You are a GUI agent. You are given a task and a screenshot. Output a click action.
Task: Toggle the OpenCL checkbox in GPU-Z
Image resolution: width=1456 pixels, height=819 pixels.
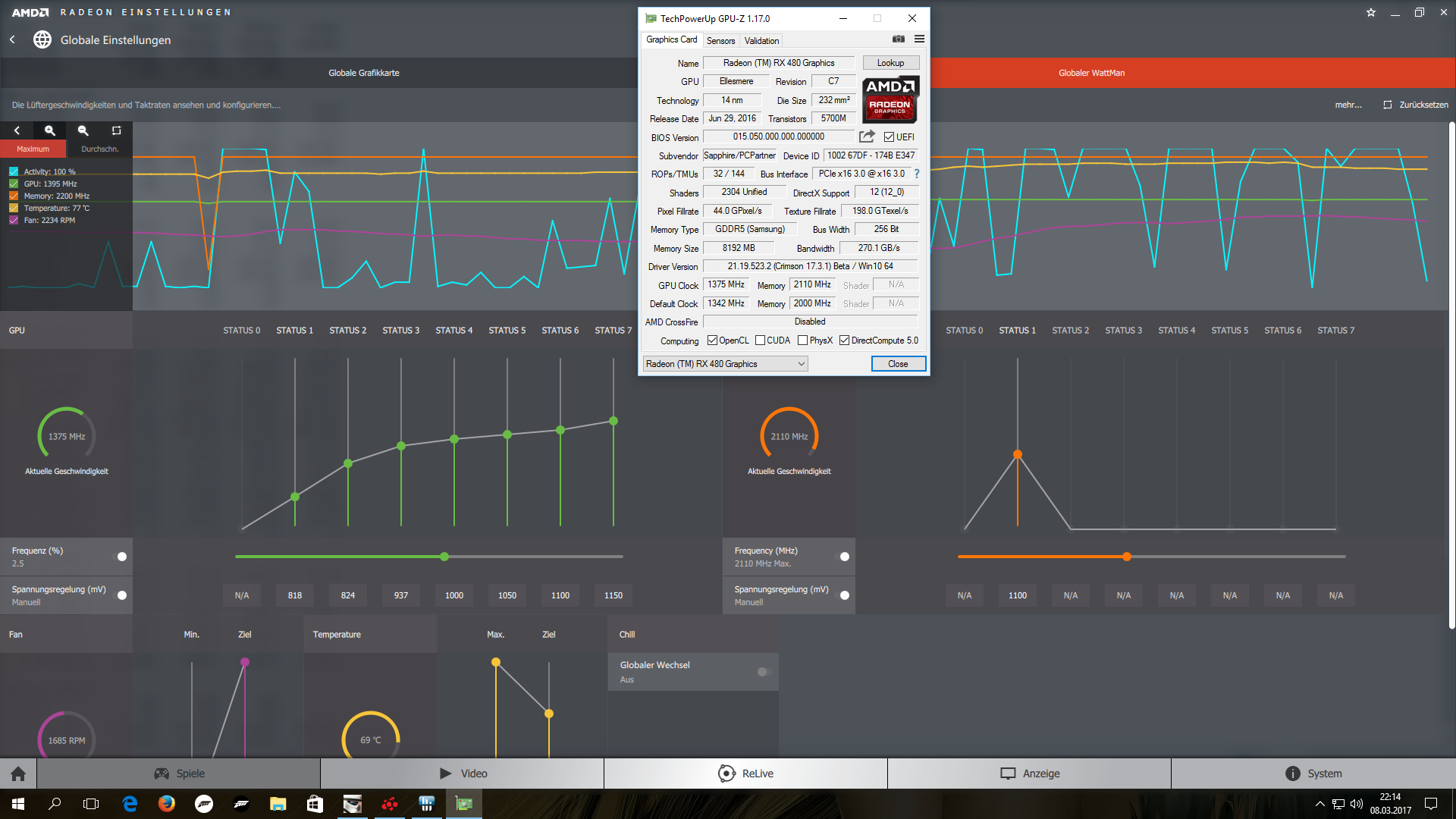tap(712, 340)
